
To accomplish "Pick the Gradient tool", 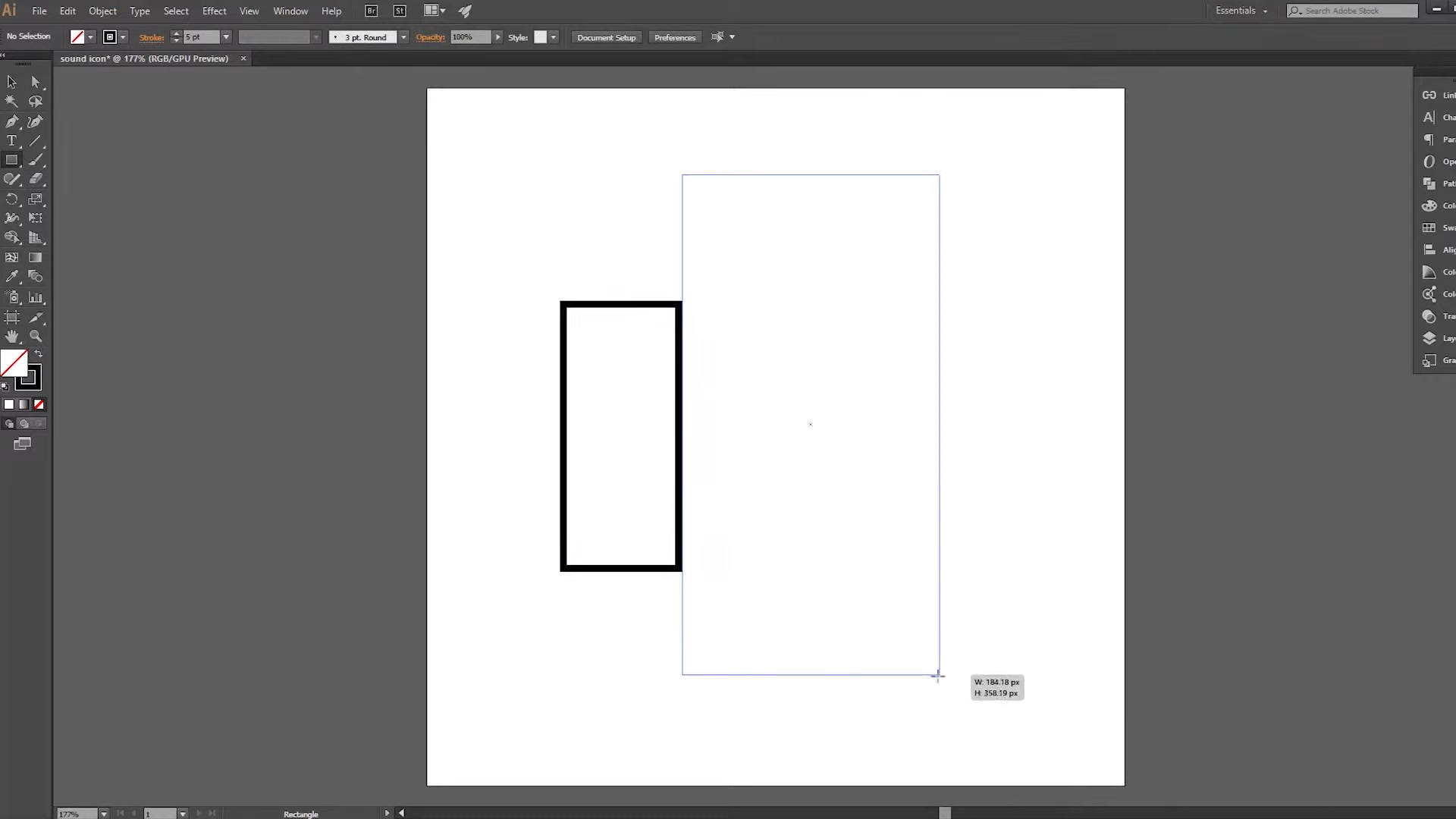I will pos(36,258).
